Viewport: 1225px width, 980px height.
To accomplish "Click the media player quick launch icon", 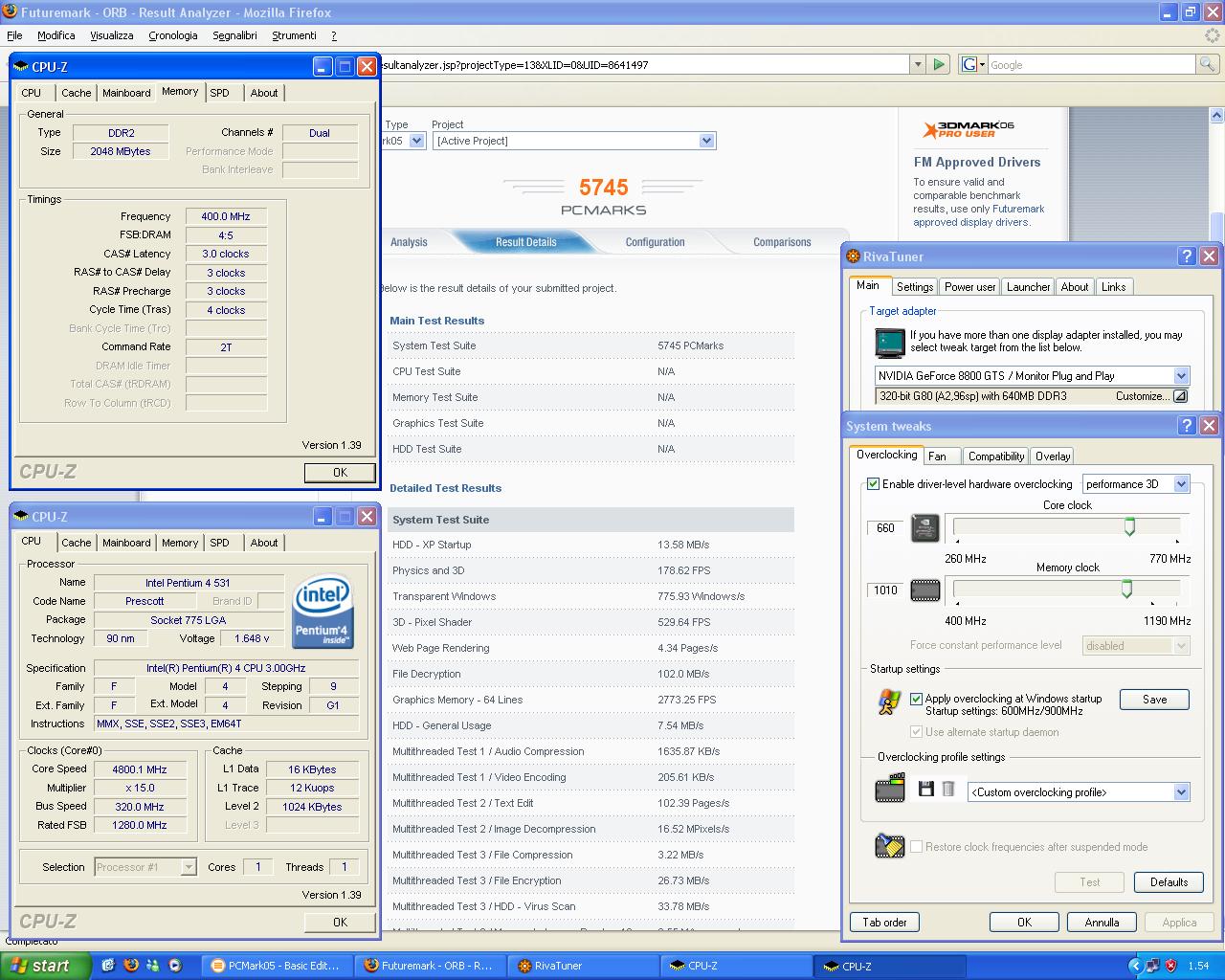I will (174, 966).
